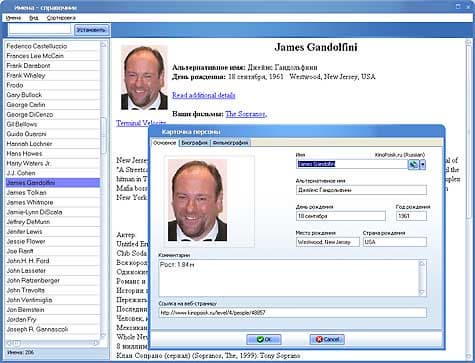Viewport: 475px width, 363px height.
Task: Select Federico Castelluccio in the names list
Action: [53, 46]
